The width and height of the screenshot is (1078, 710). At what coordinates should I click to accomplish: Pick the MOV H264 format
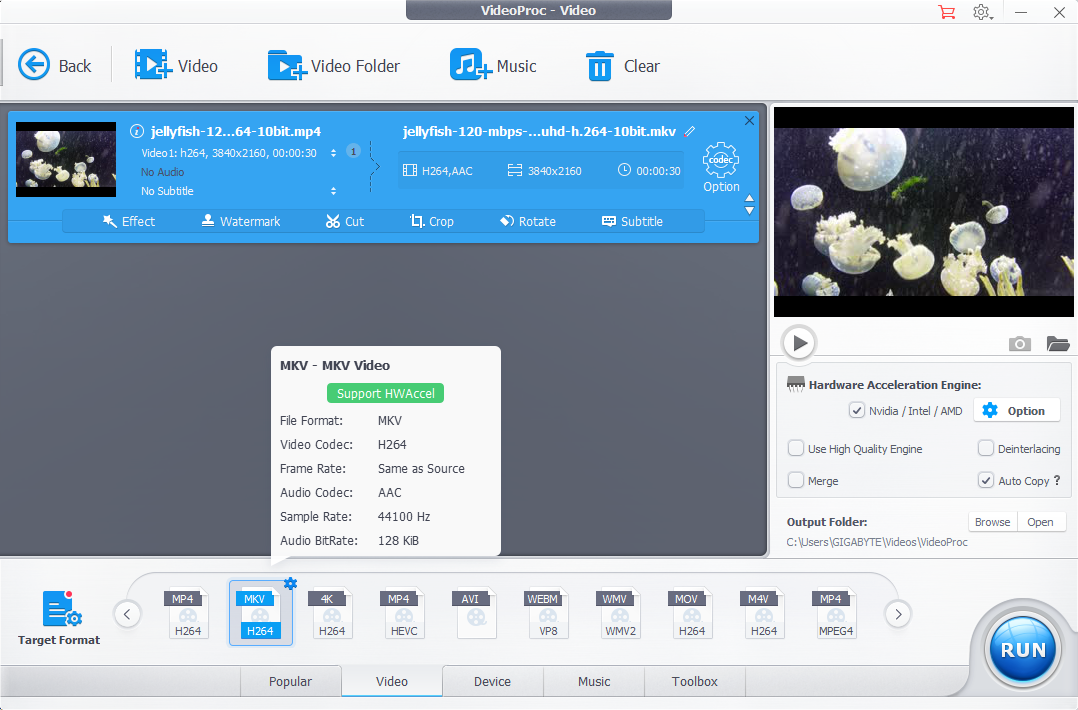point(691,614)
